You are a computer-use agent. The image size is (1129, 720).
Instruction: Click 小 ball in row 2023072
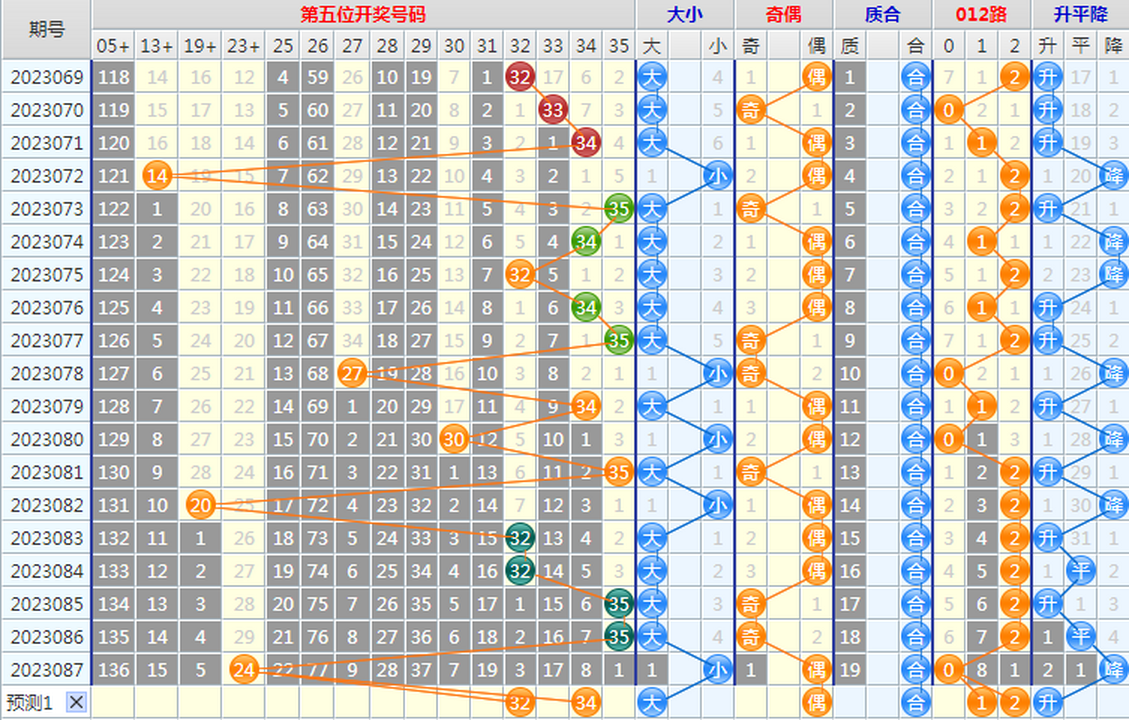(x=718, y=176)
